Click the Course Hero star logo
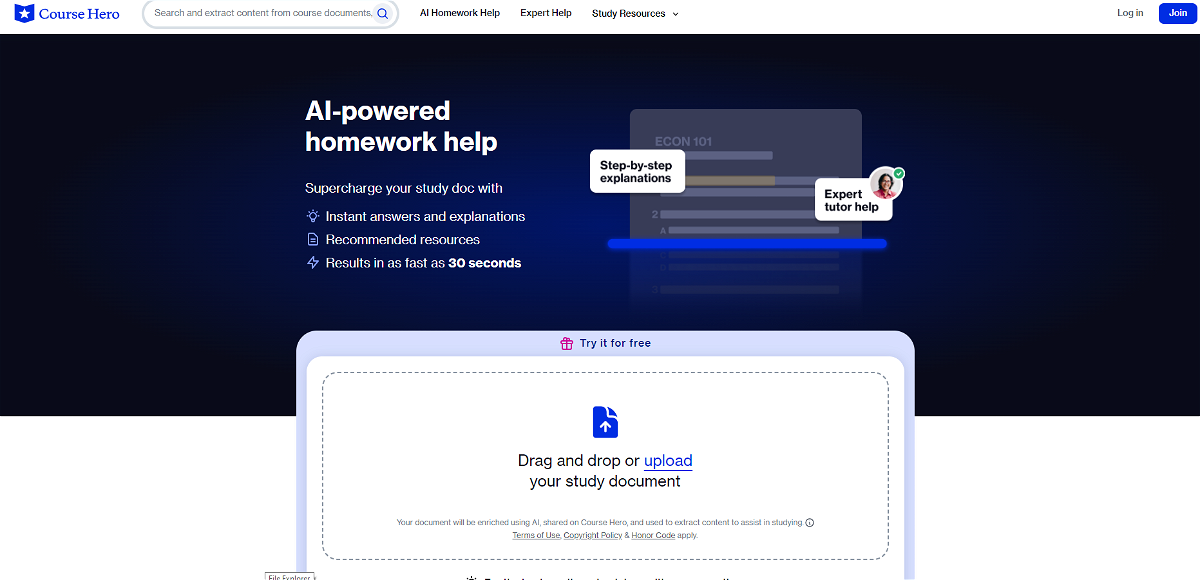Image resolution: width=1200 pixels, height=580 pixels. [24, 14]
